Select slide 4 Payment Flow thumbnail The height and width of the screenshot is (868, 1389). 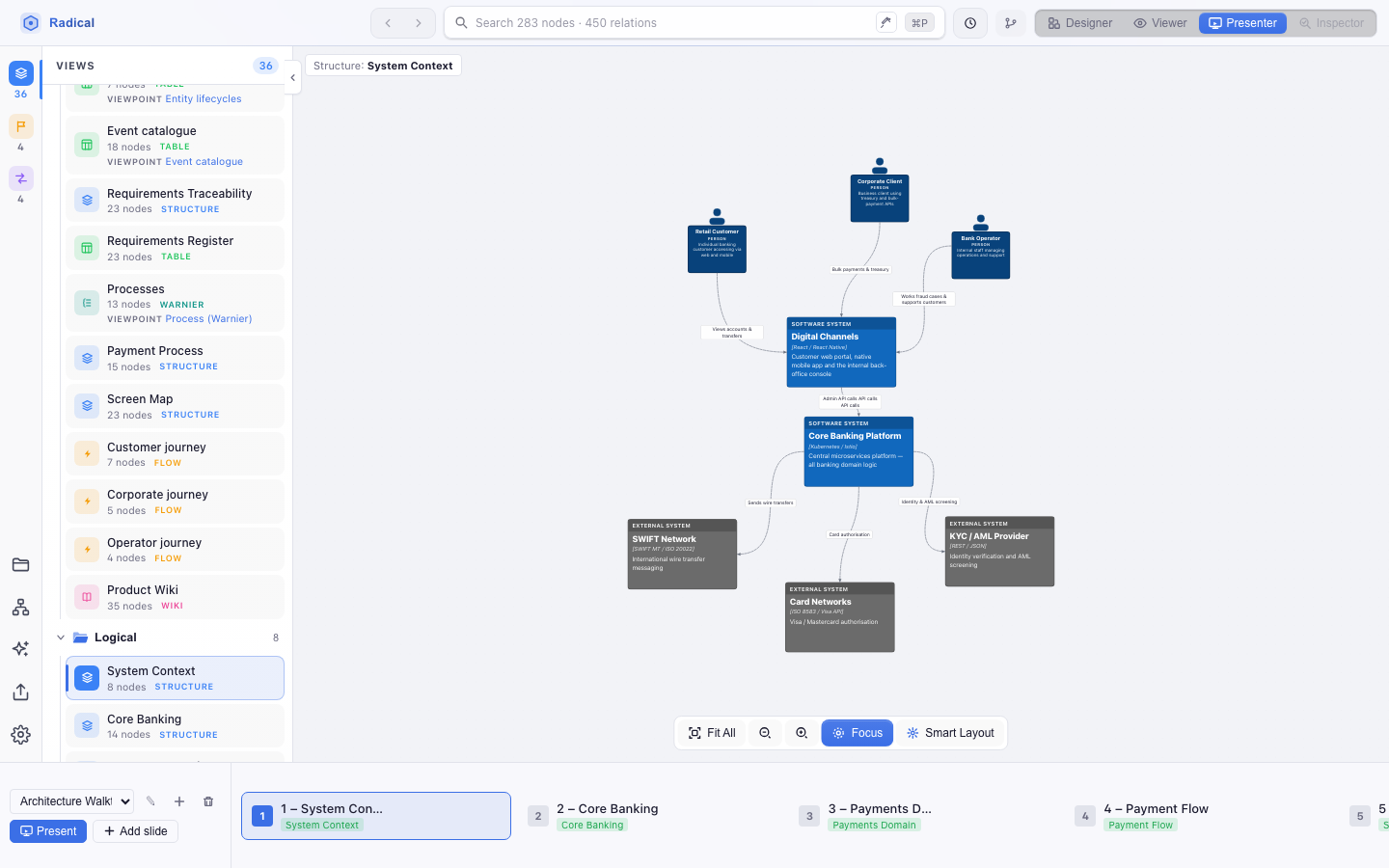[1200, 816]
